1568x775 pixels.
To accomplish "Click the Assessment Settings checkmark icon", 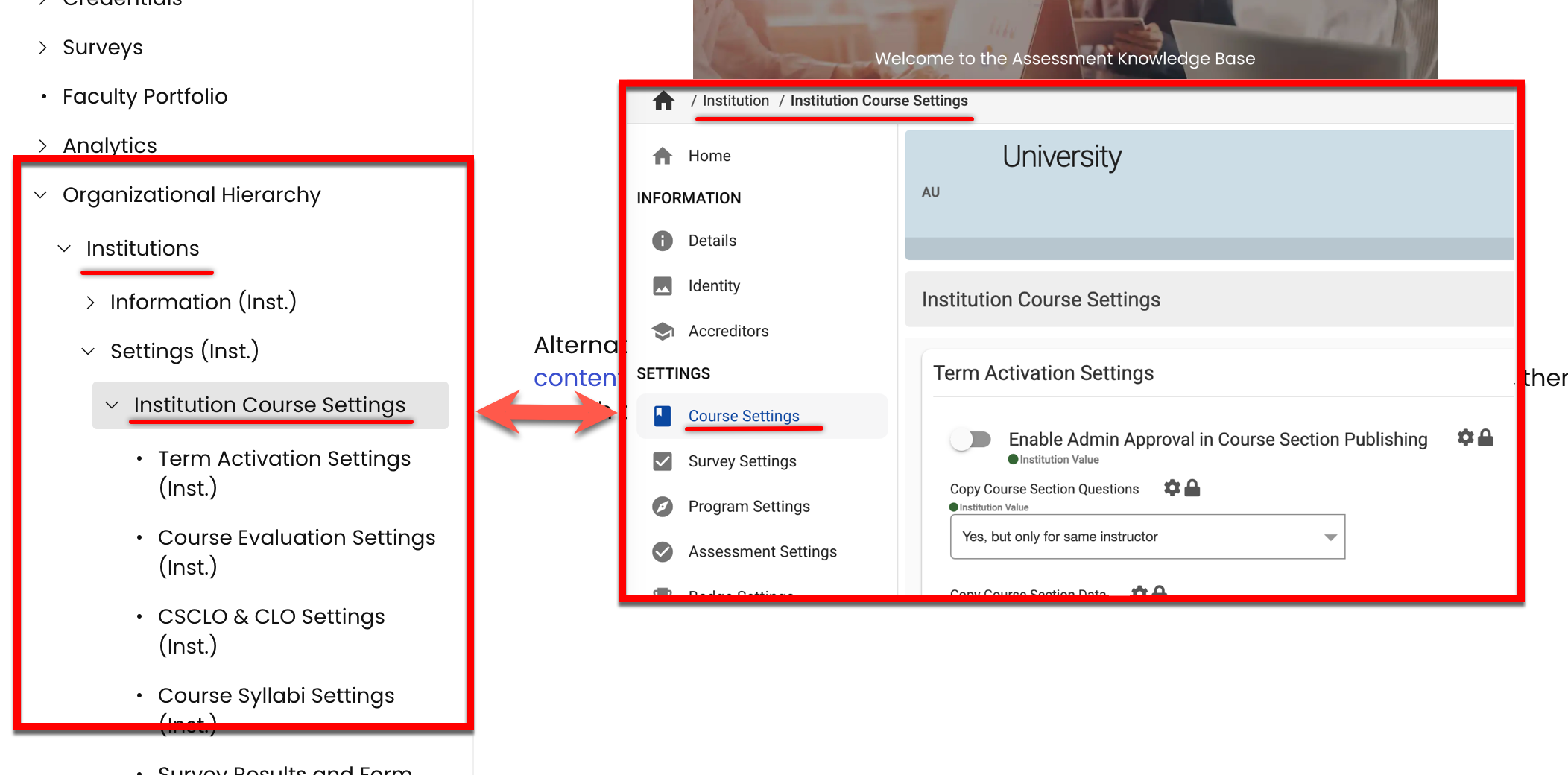I will 662,551.
